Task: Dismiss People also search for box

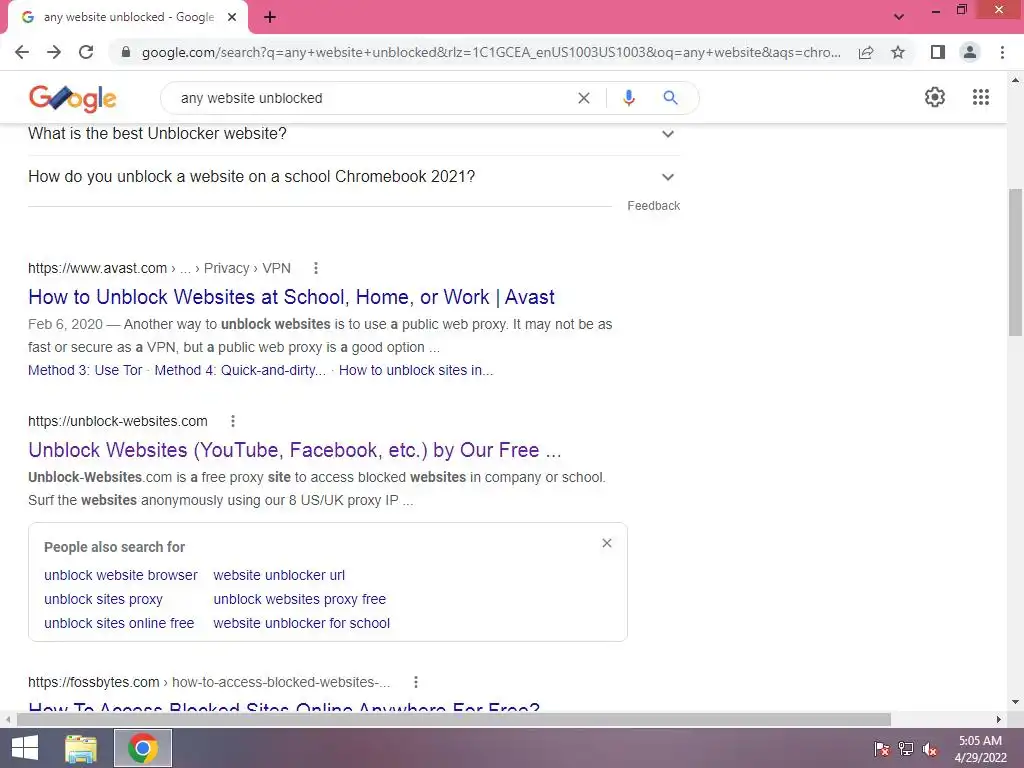Action: pyautogui.click(x=607, y=543)
